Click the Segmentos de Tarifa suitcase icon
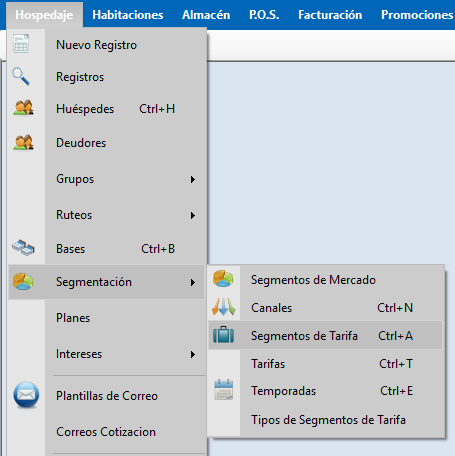The height and width of the screenshot is (456, 455). 223,335
